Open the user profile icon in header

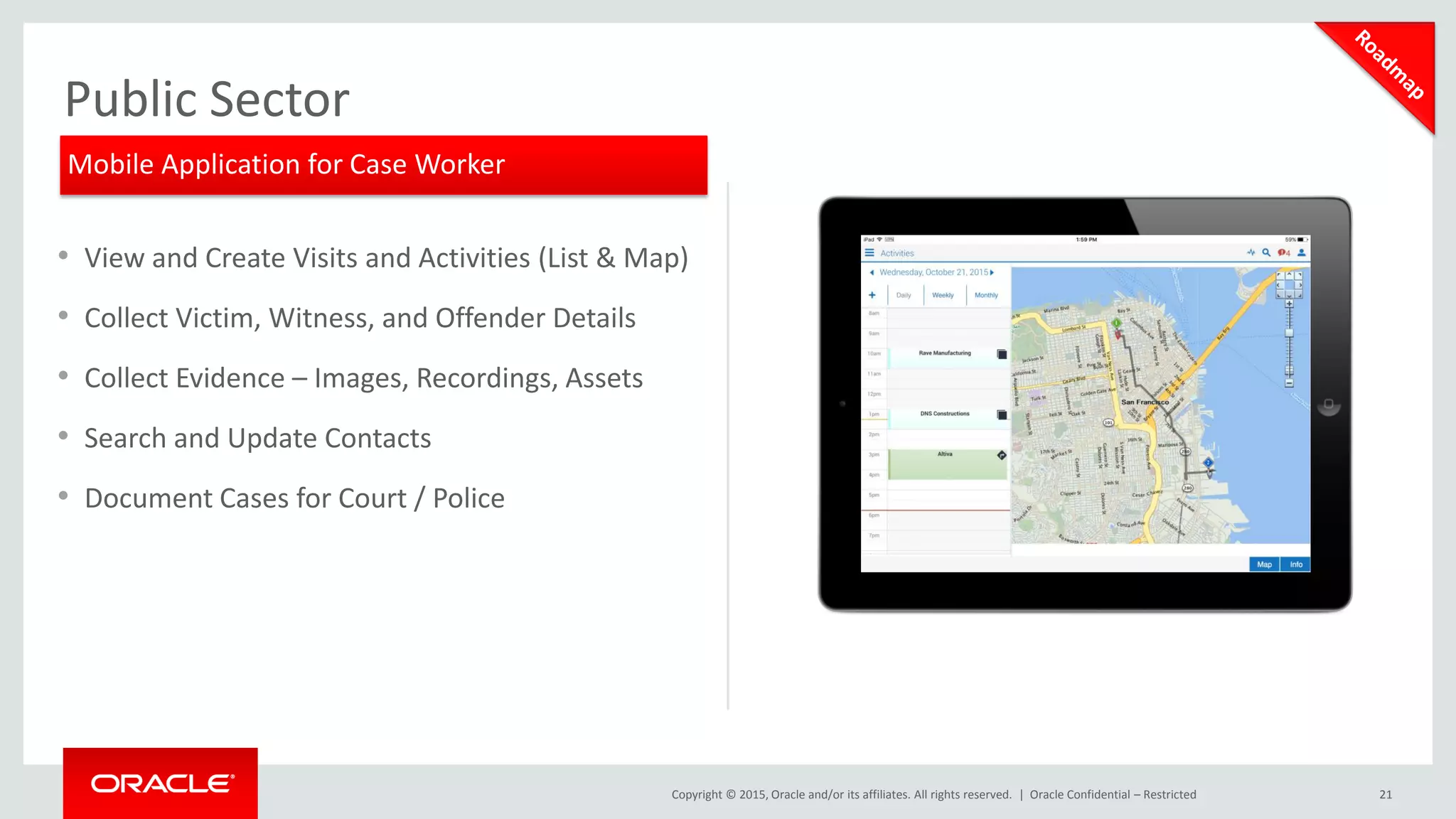[x=1302, y=252]
